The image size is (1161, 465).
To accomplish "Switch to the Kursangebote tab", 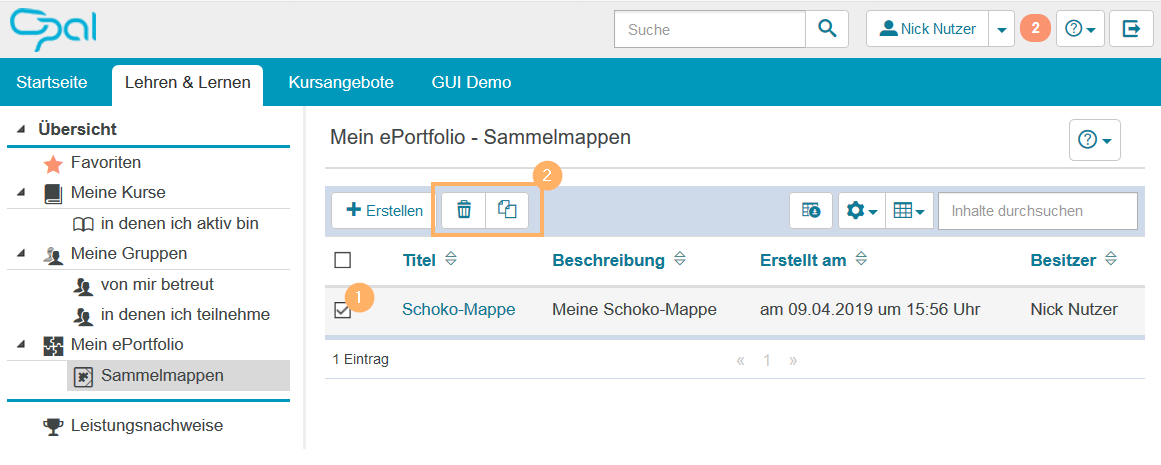I will tap(340, 82).
